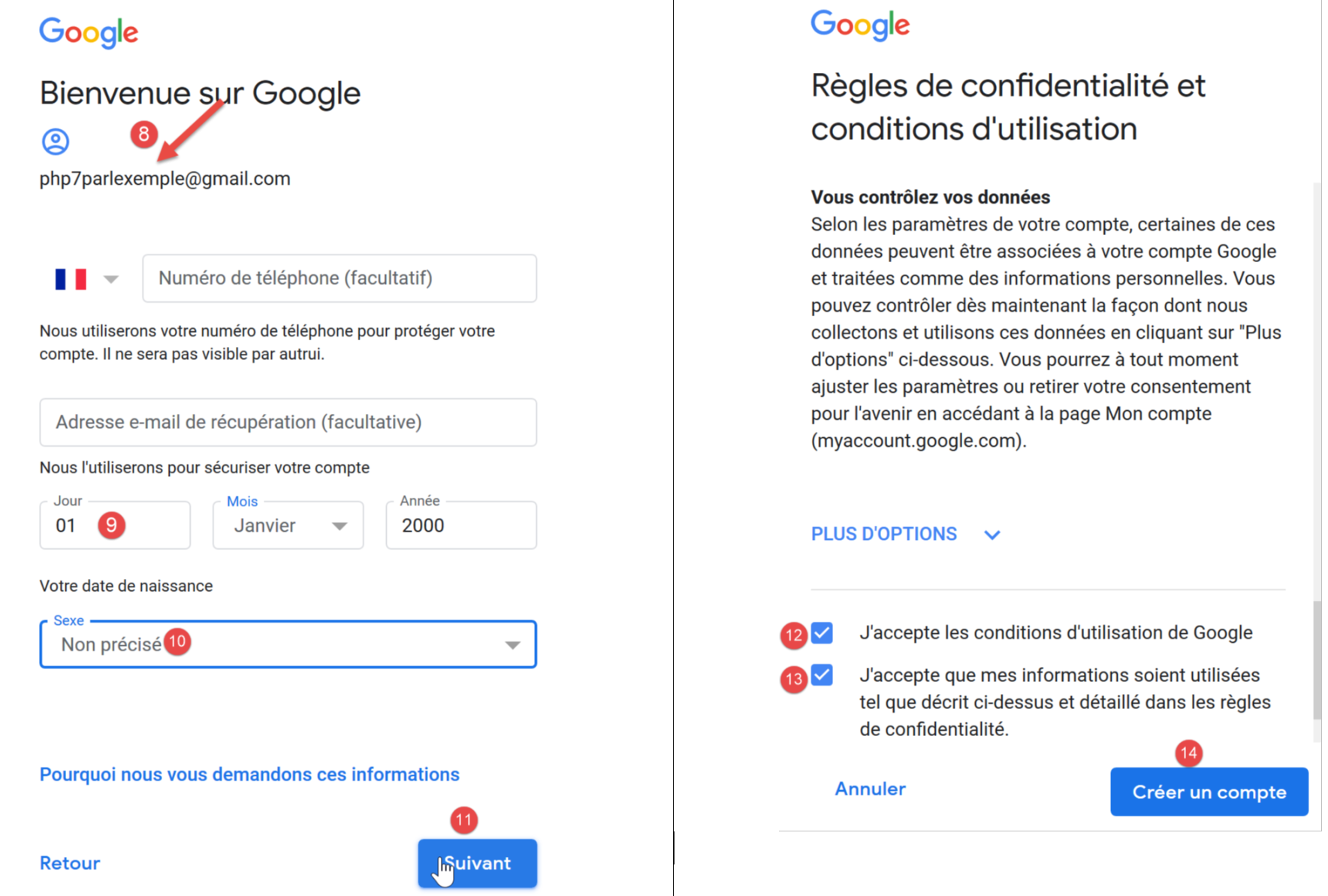Image resolution: width=1328 pixels, height=896 pixels.
Task: Expand the PLUS D'OPTIONS section
Action: [905, 534]
